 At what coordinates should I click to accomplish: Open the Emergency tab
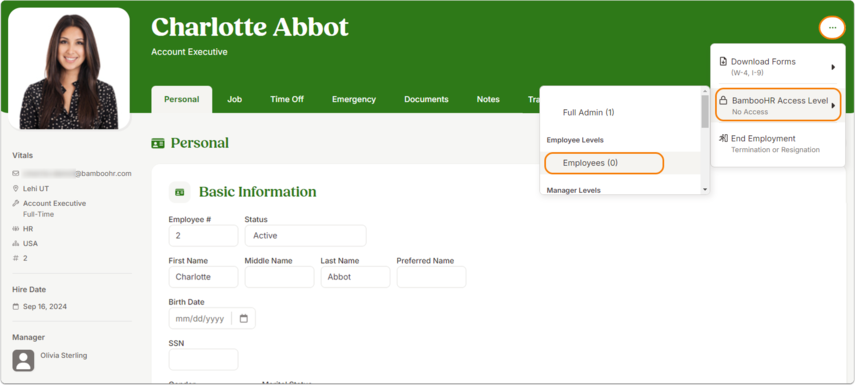point(354,99)
